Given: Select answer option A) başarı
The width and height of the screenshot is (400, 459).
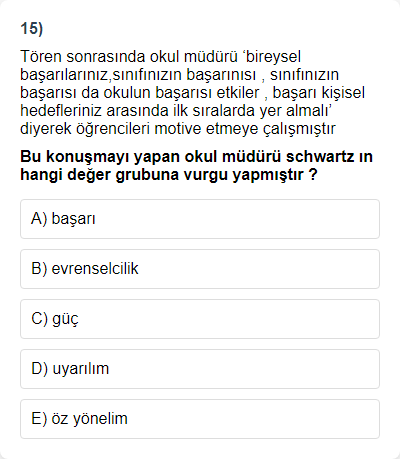Looking at the screenshot, I should [200, 219].
